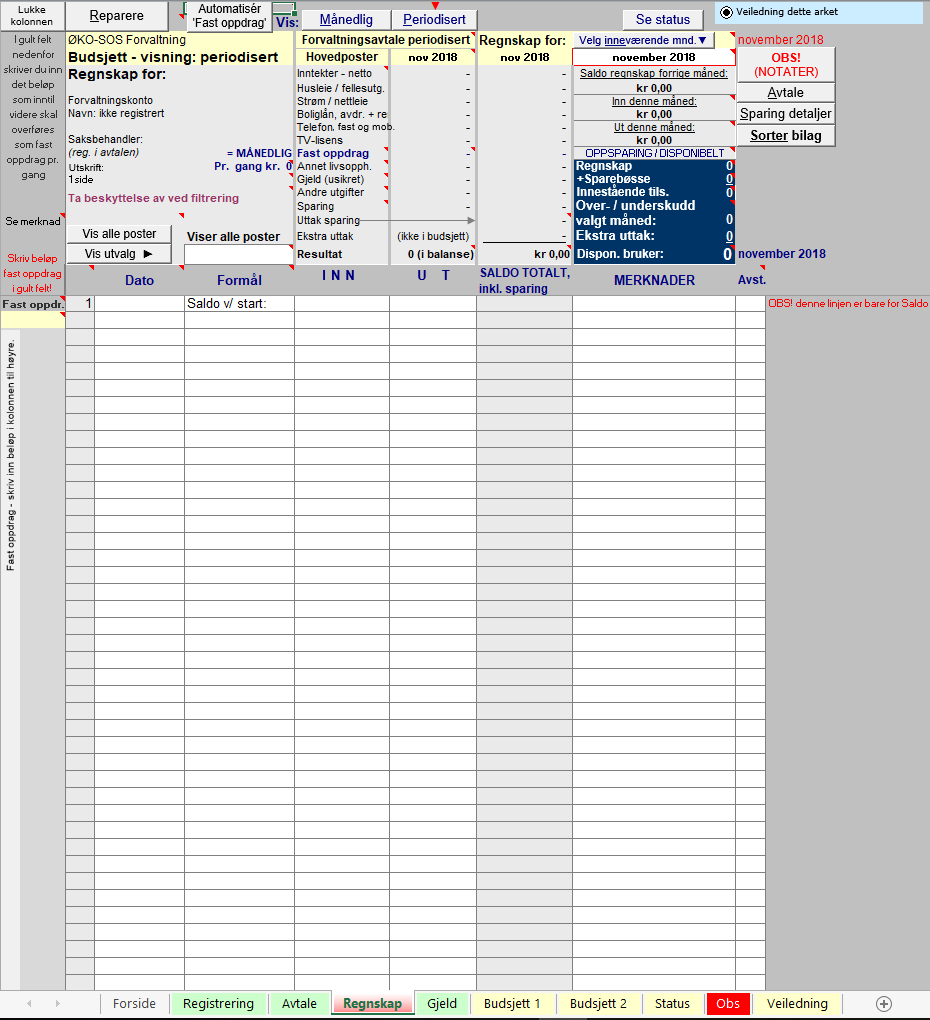
Task: Click 'Husleie / fellesutg.' row label
Action: coord(341,88)
